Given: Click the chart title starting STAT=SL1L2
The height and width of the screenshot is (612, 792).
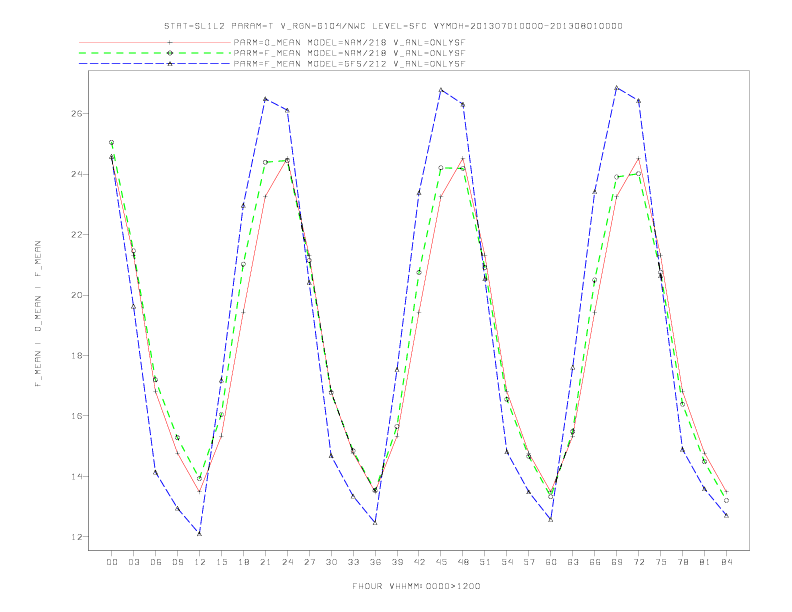Looking at the screenshot, I should [393, 26].
